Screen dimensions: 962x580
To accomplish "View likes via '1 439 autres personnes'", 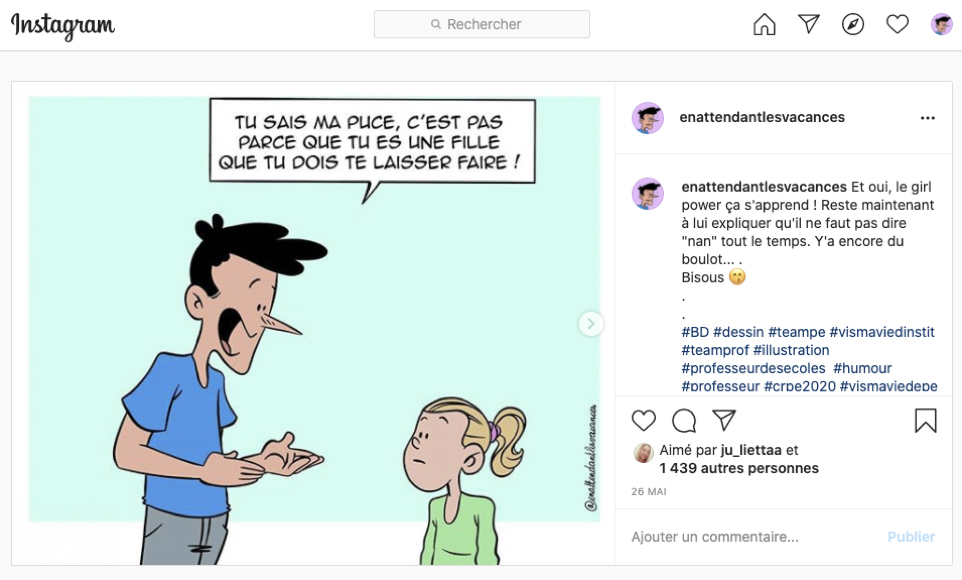I will coord(739,468).
